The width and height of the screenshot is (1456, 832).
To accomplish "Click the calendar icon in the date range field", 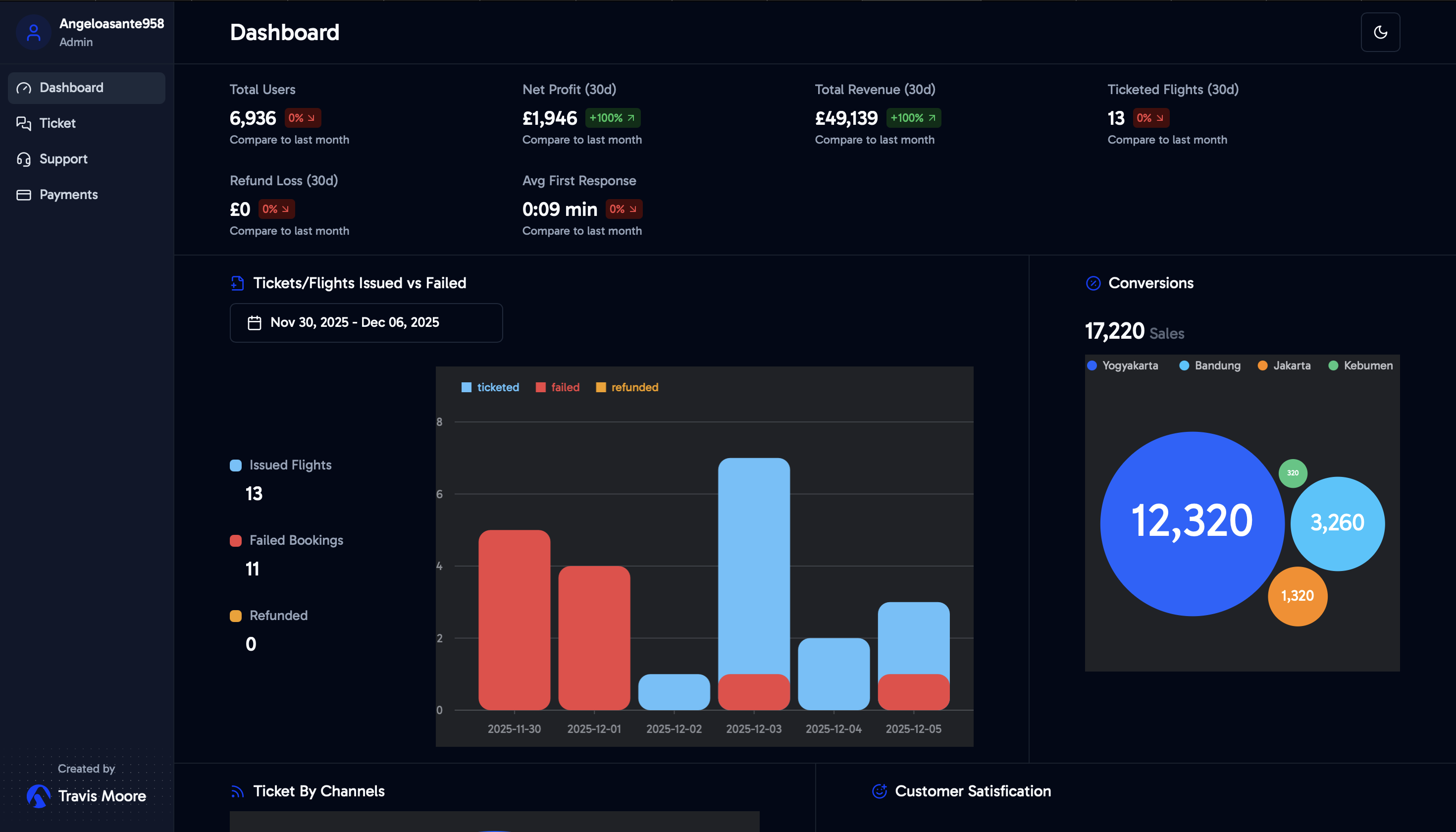I will pos(254,323).
